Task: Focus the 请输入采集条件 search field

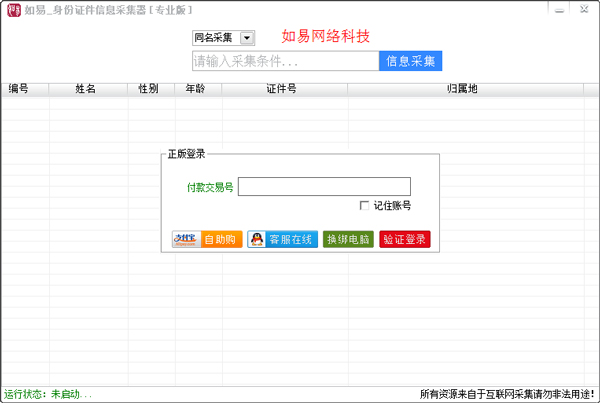Action: (x=285, y=61)
